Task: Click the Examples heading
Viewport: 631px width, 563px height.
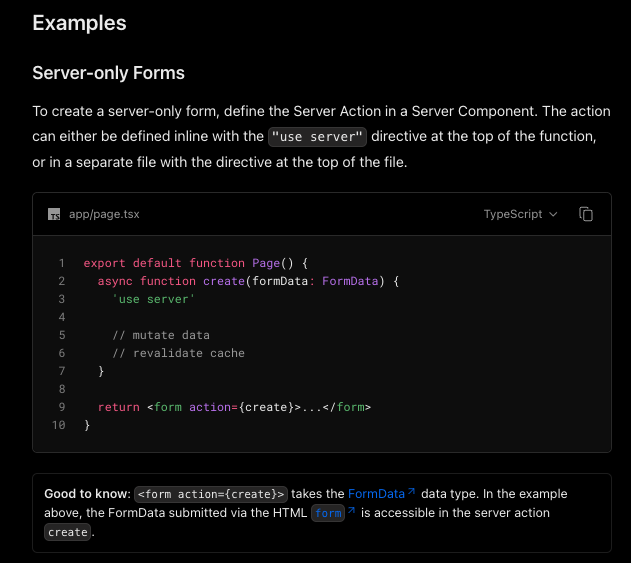Action: tap(79, 23)
